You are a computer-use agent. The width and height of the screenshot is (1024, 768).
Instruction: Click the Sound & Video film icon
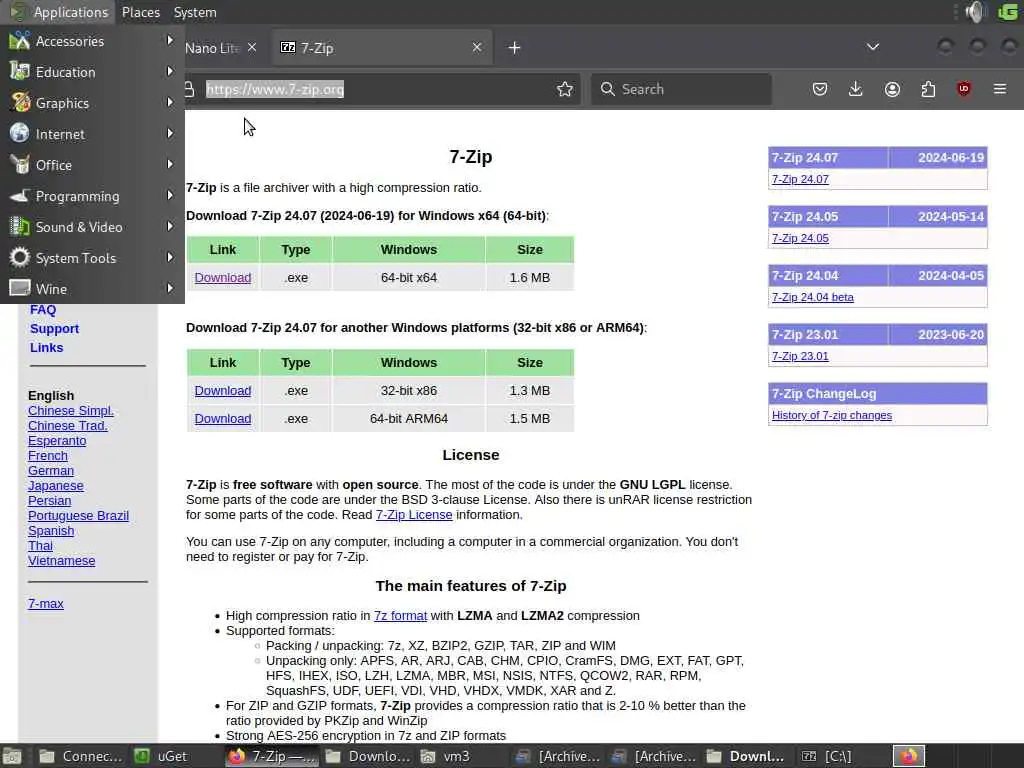20,227
